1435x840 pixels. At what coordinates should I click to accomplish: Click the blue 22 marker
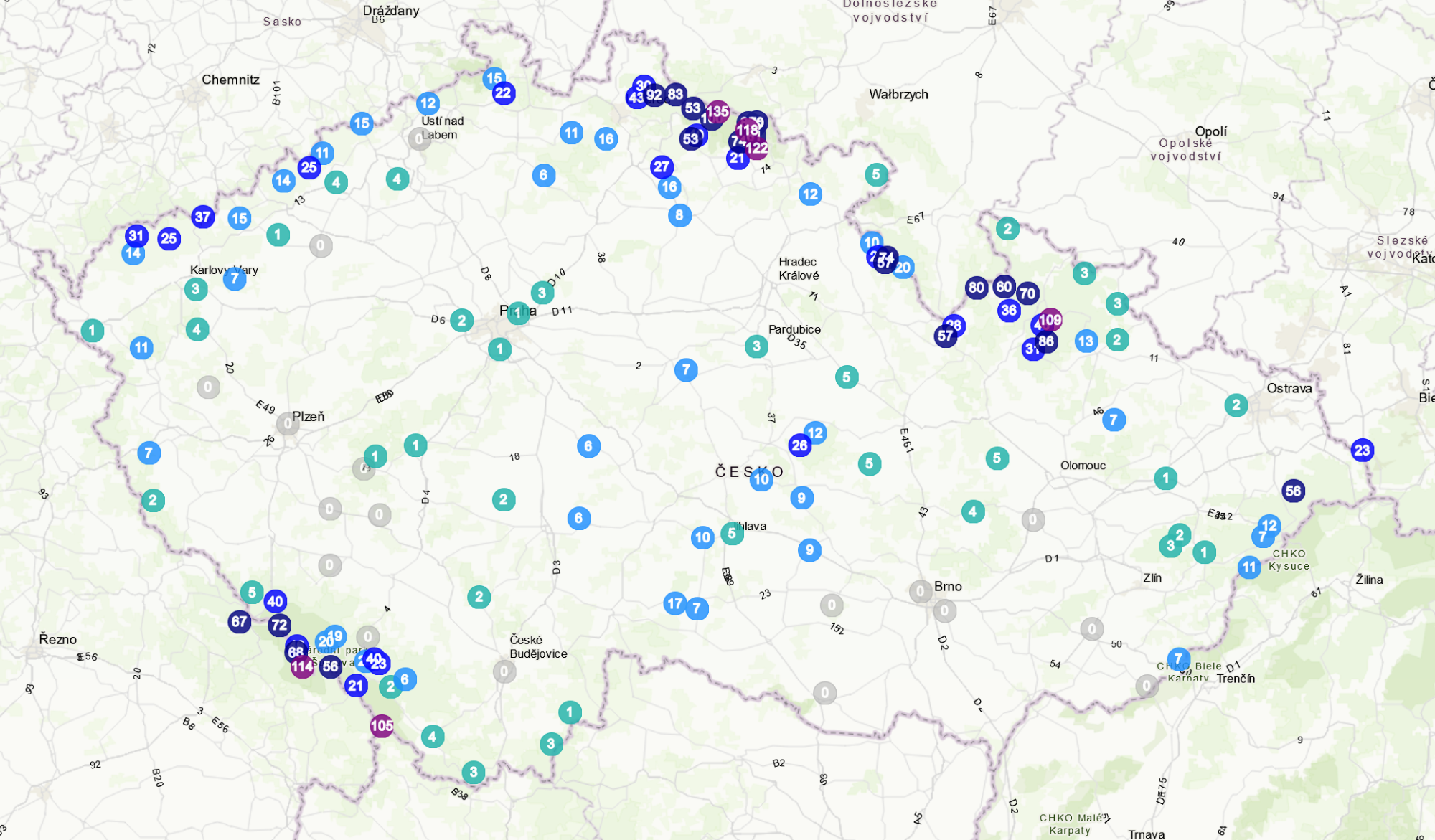click(504, 93)
